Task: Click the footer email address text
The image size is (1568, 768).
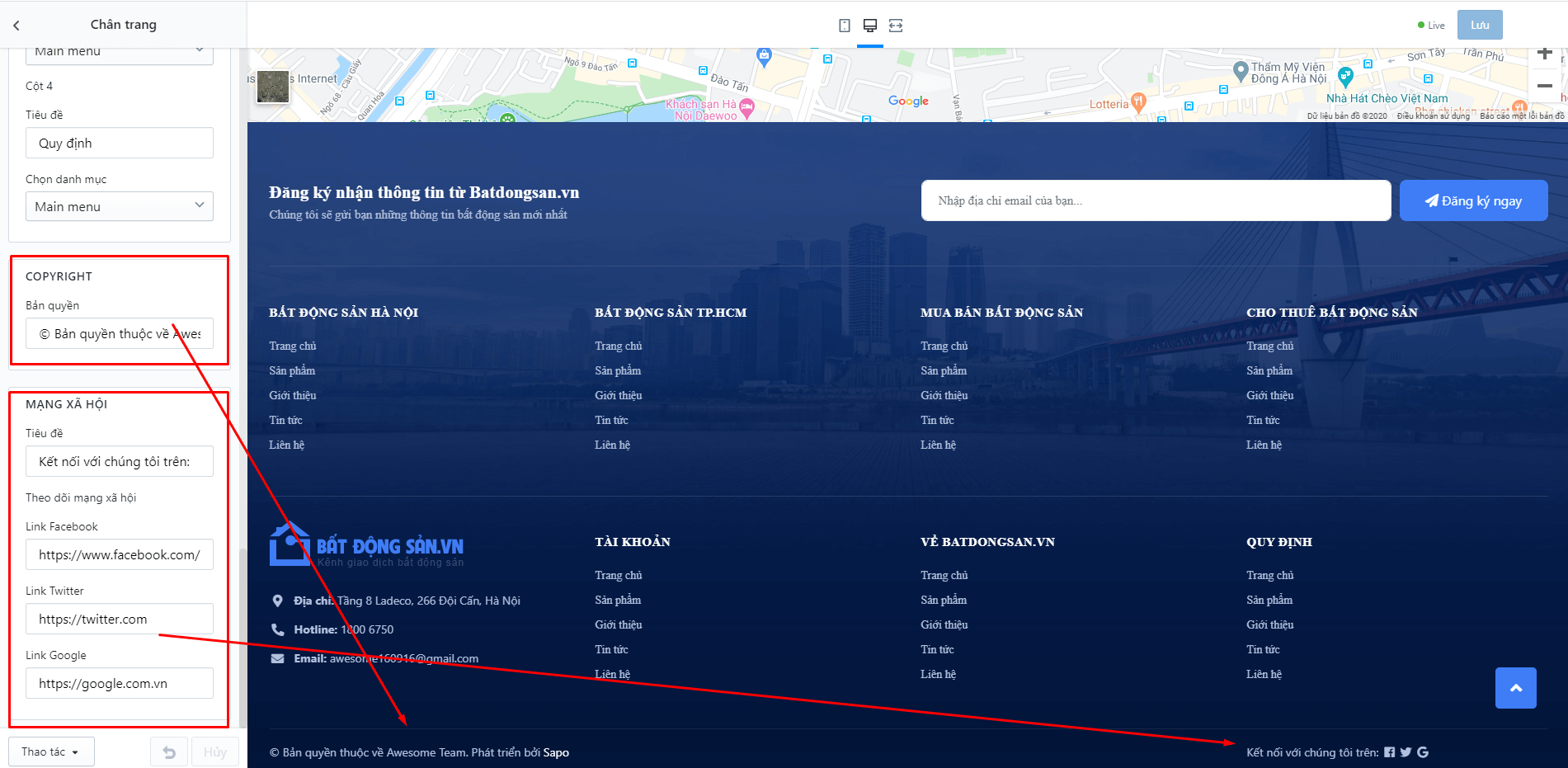Action: pos(404,658)
